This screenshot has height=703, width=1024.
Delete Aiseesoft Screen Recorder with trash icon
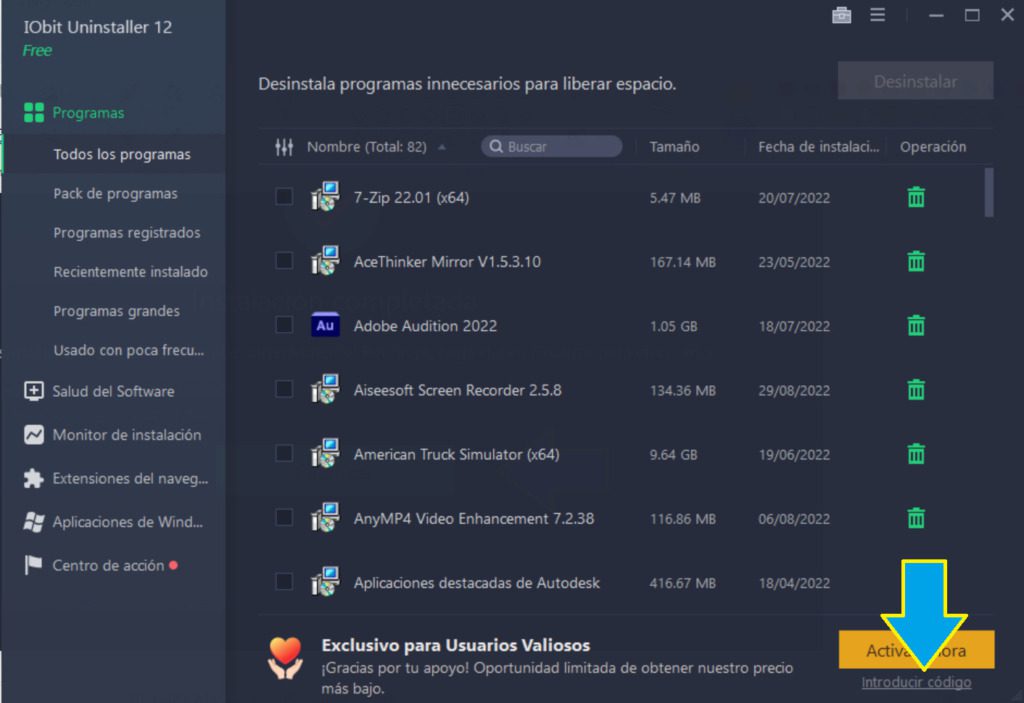pos(916,389)
